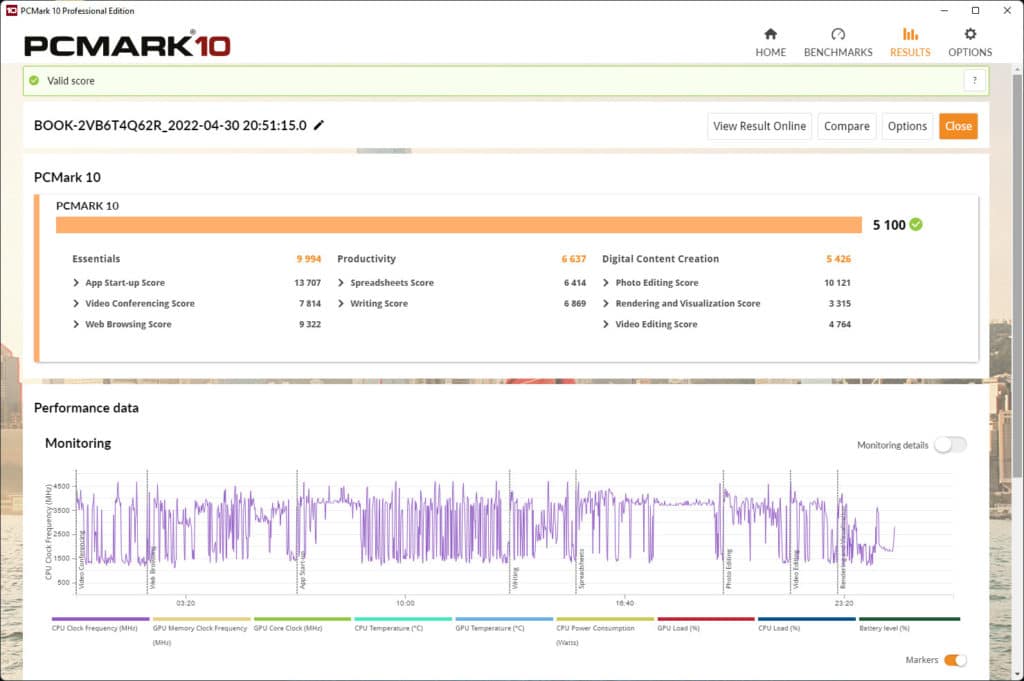Click the Digital Content Creation heading
Viewport: 1024px width, 681px height.
pos(660,259)
